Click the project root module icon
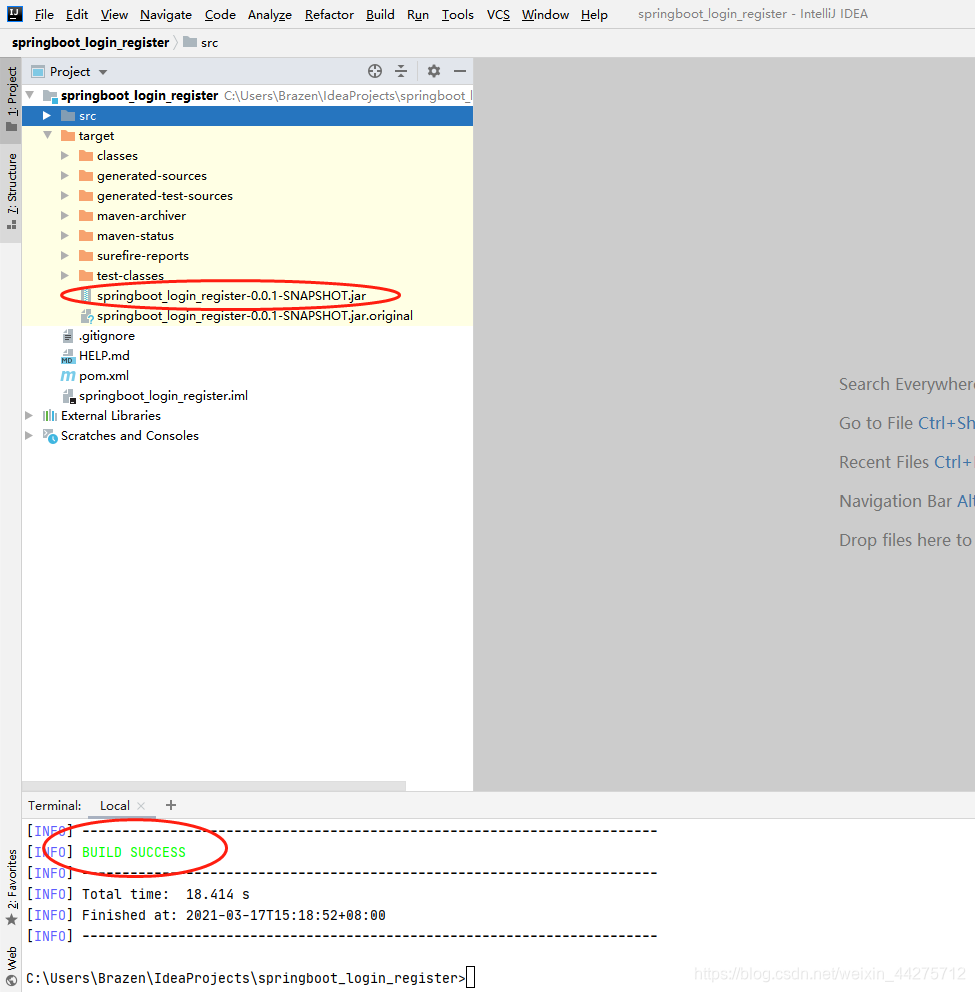This screenshot has height=992, width=975. (x=50, y=96)
